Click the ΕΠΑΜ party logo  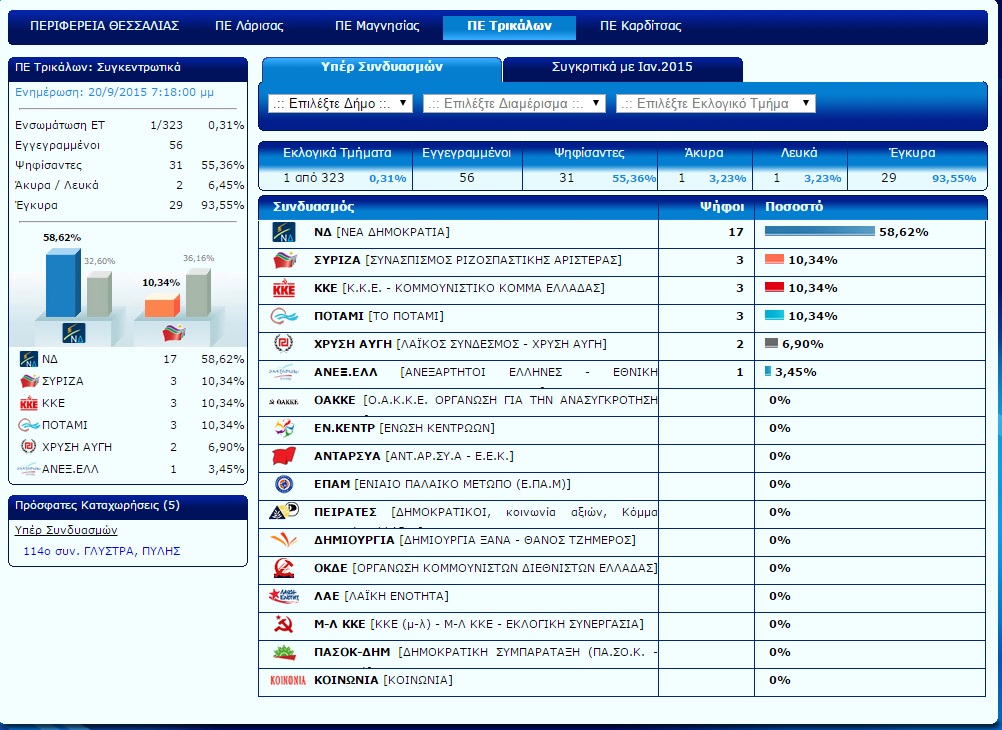point(284,484)
